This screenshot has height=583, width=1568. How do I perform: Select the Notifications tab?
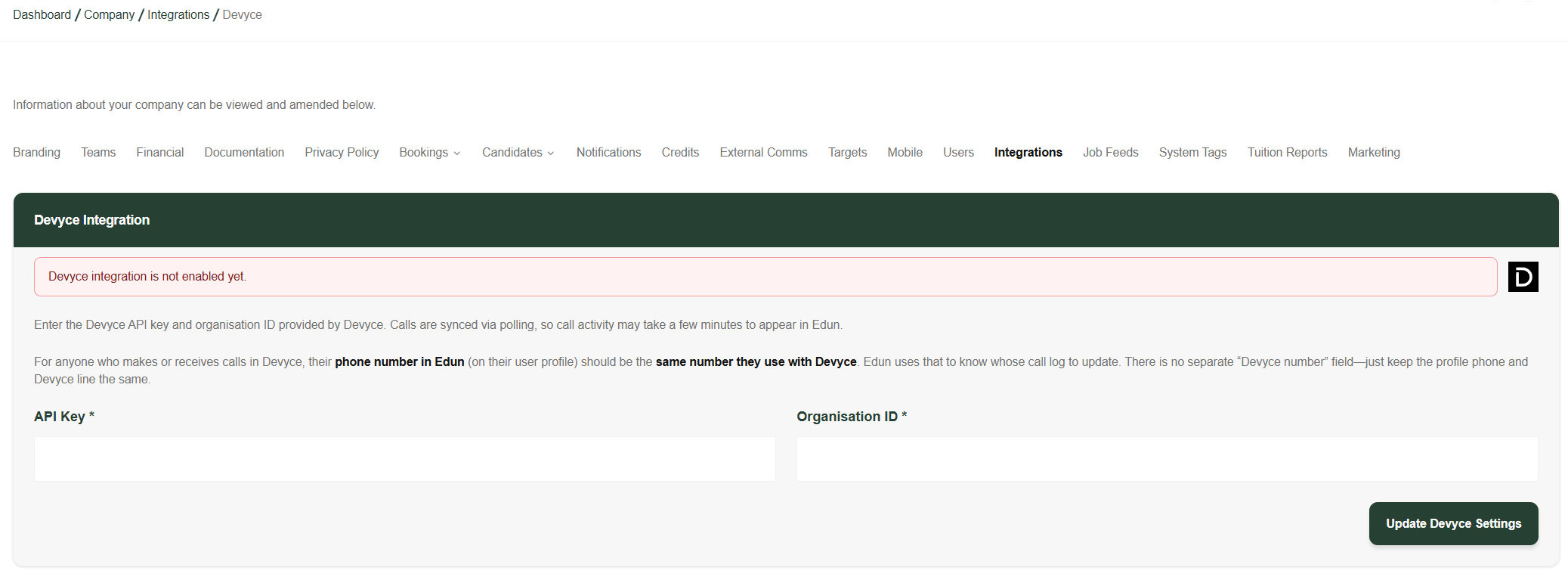click(x=608, y=153)
